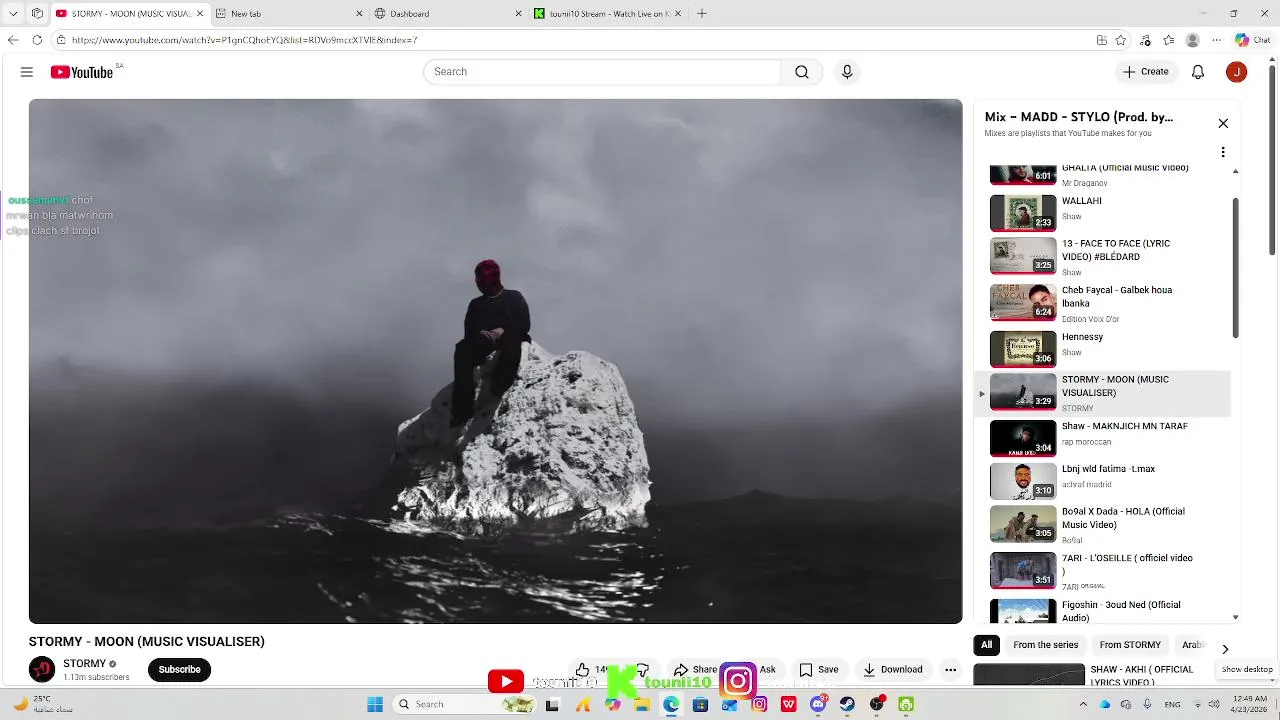Open Lbnj wld fatima t.max thumbnail
This screenshot has height=720, width=1280.
[1023, 480]
